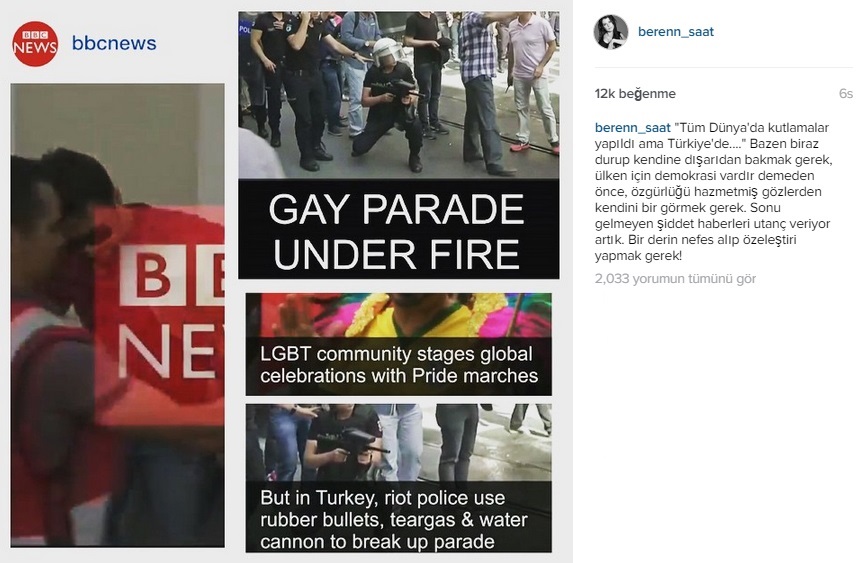View the 12k beğenme likes list
This screenshot has width=858, height=563.
(x=635, y=94)
